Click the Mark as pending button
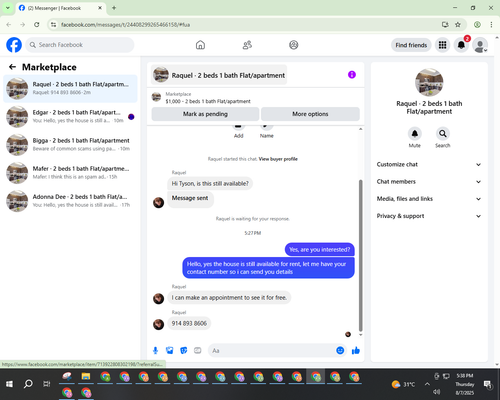 coord(205,114)
